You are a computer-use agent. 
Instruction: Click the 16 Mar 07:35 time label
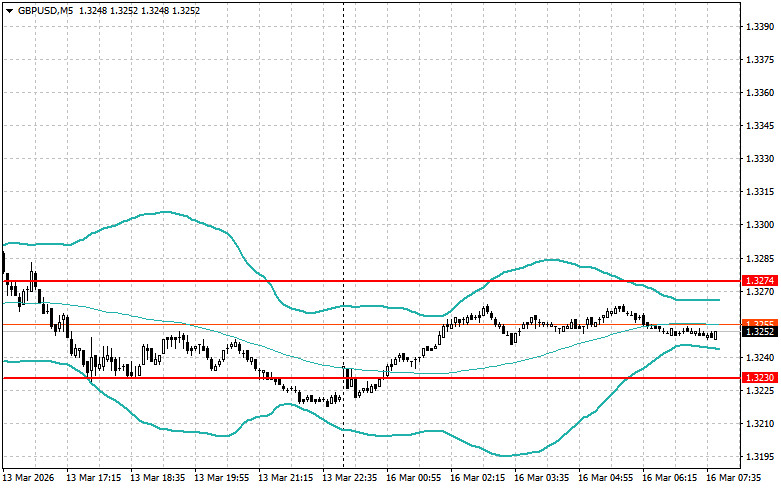pyautogui.click(x=733, y=478)
